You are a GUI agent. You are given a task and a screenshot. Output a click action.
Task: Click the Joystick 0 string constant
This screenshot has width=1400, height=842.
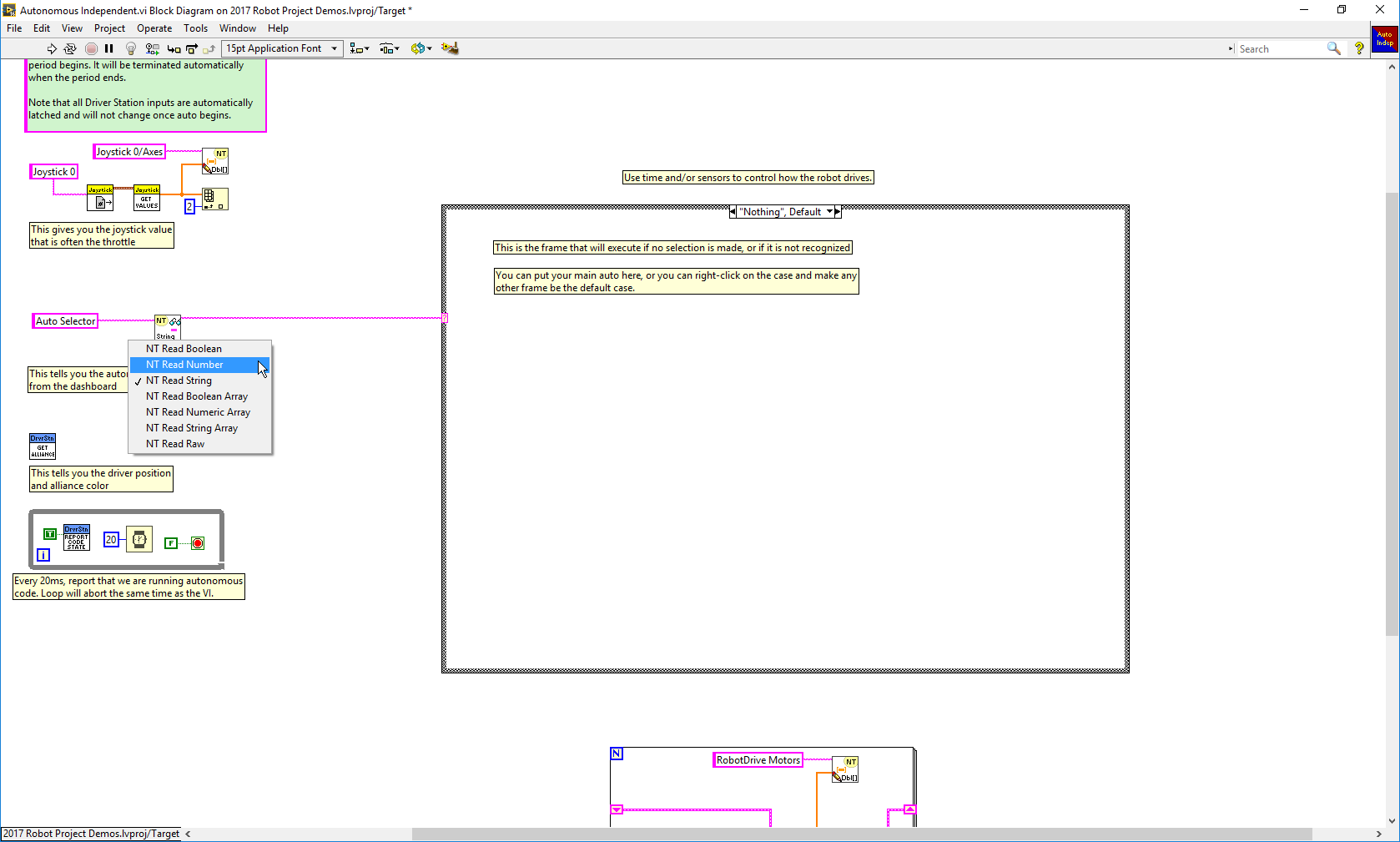54,172
